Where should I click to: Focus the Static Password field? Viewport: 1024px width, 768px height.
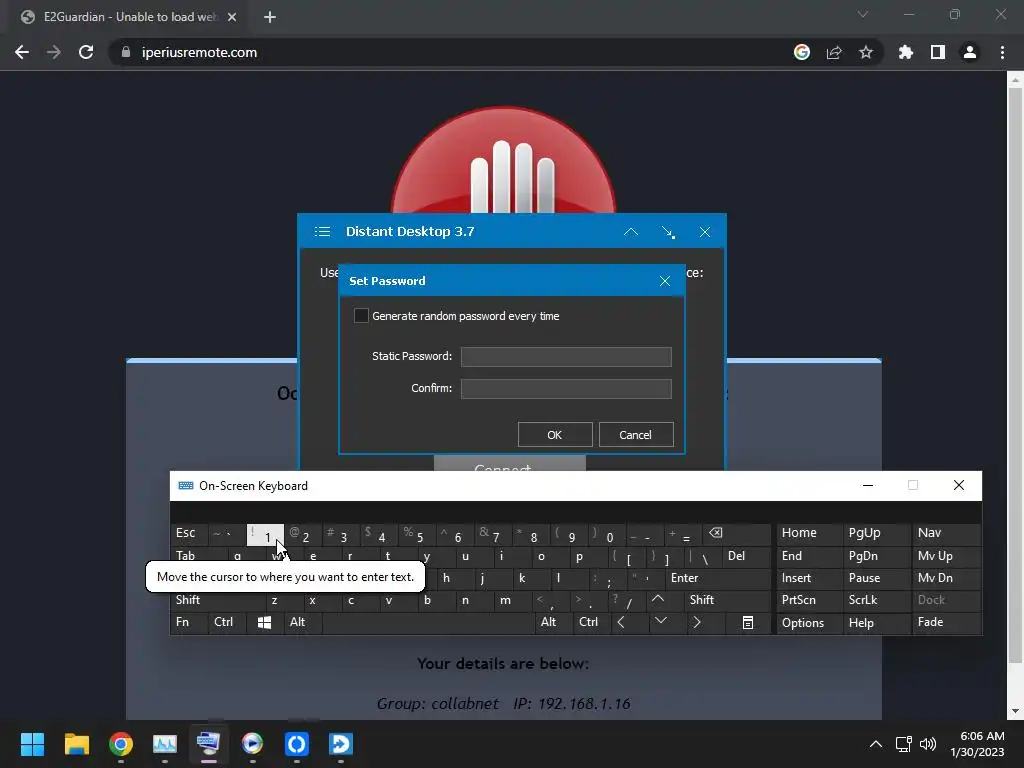[566, 357]
